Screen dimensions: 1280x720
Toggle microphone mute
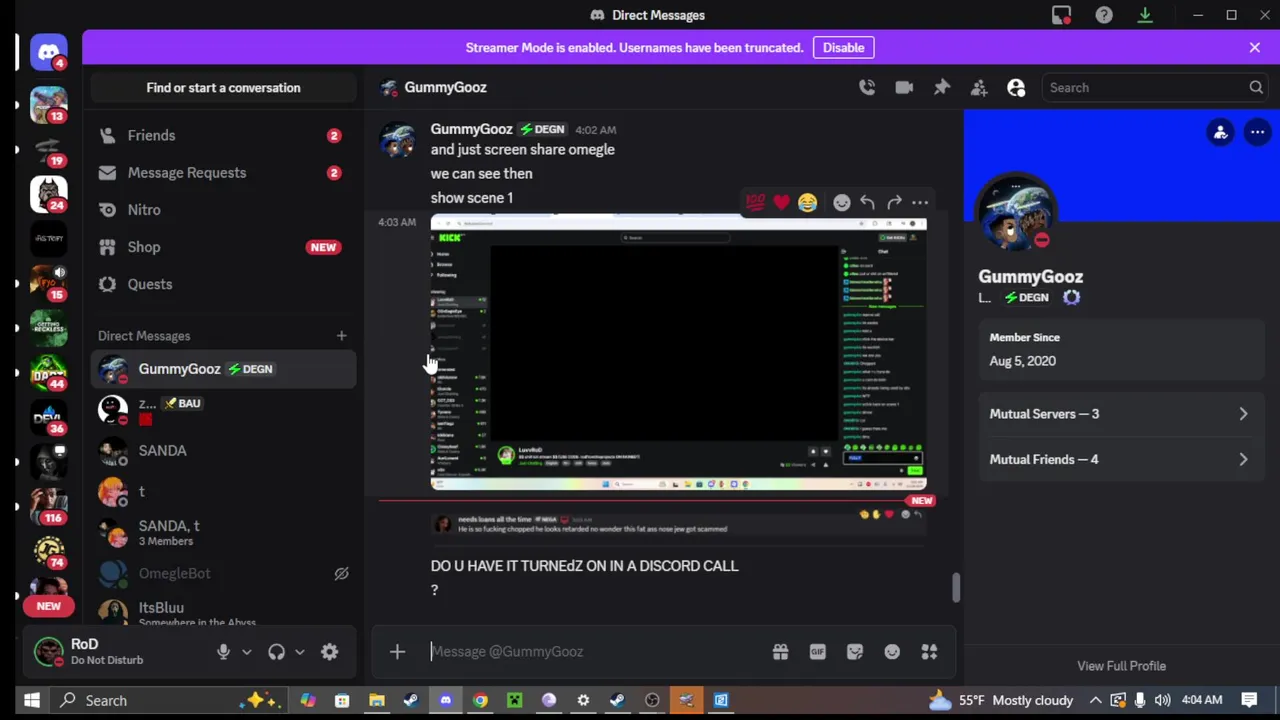pos(223,652)
